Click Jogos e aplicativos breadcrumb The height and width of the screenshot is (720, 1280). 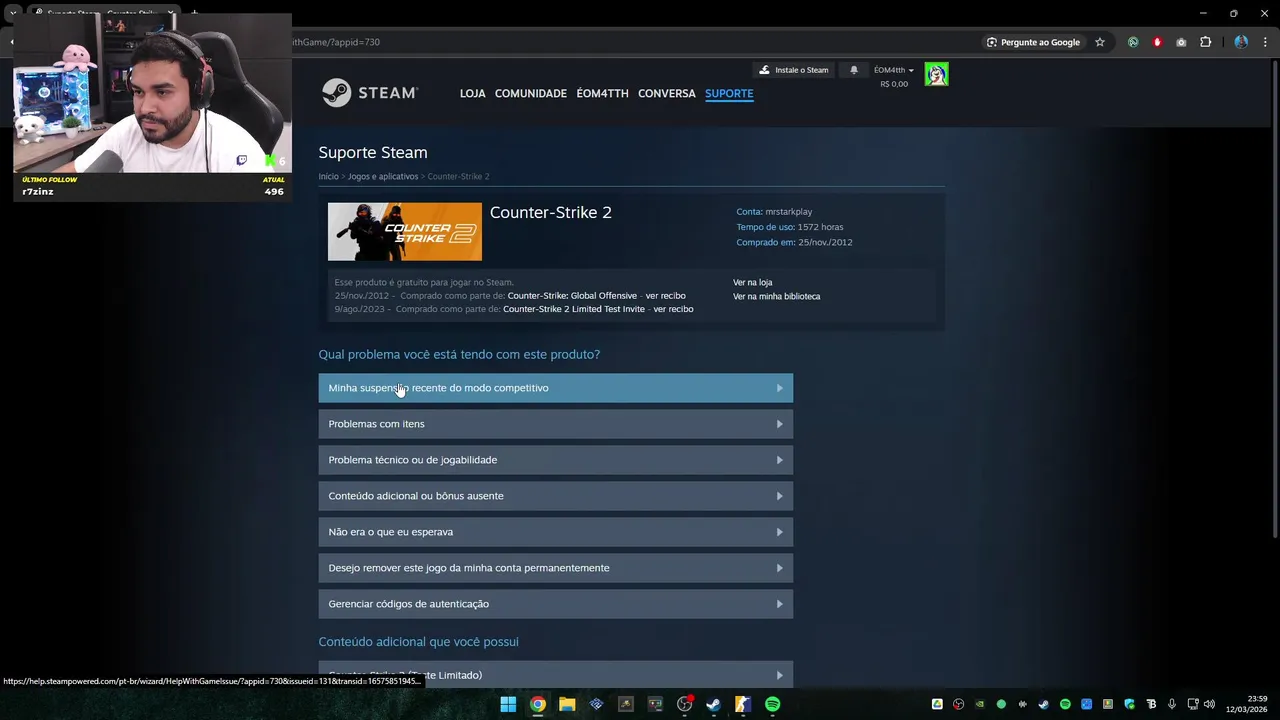pyautogui.click(x=383, y=176)
